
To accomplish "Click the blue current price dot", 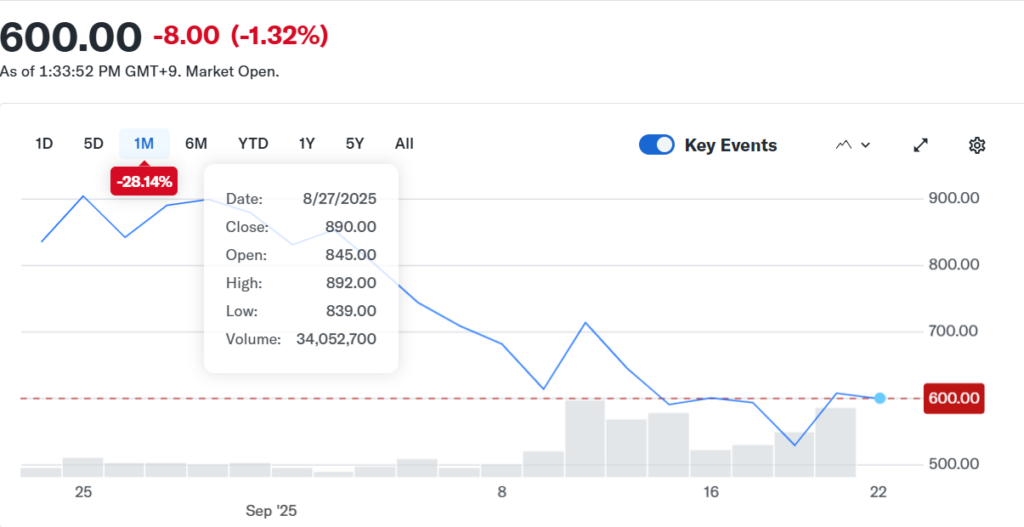I will pyautogui.click(x=880, y=398).
